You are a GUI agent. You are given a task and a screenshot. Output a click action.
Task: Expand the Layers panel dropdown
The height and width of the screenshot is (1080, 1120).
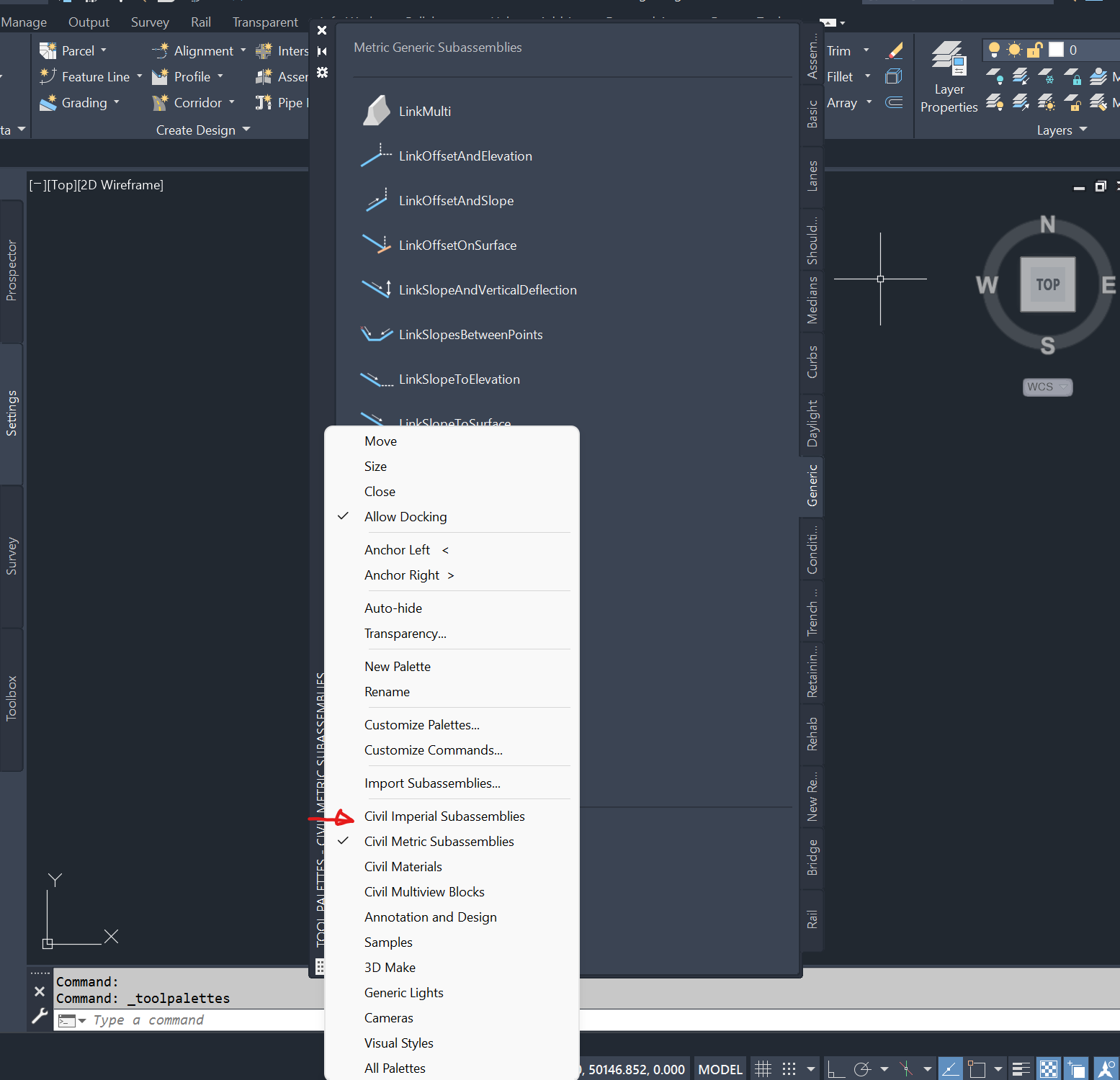coord(1083,130)
